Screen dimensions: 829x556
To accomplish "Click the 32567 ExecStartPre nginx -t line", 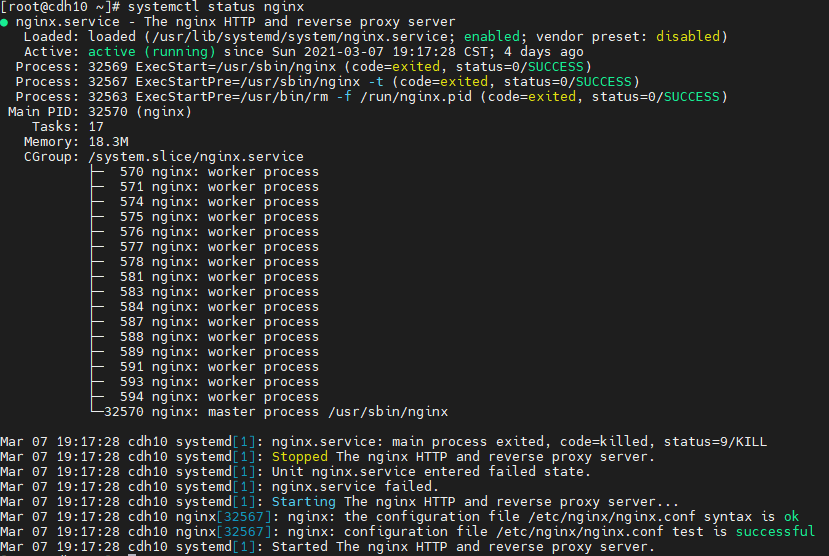I will [x=327, y=81].
